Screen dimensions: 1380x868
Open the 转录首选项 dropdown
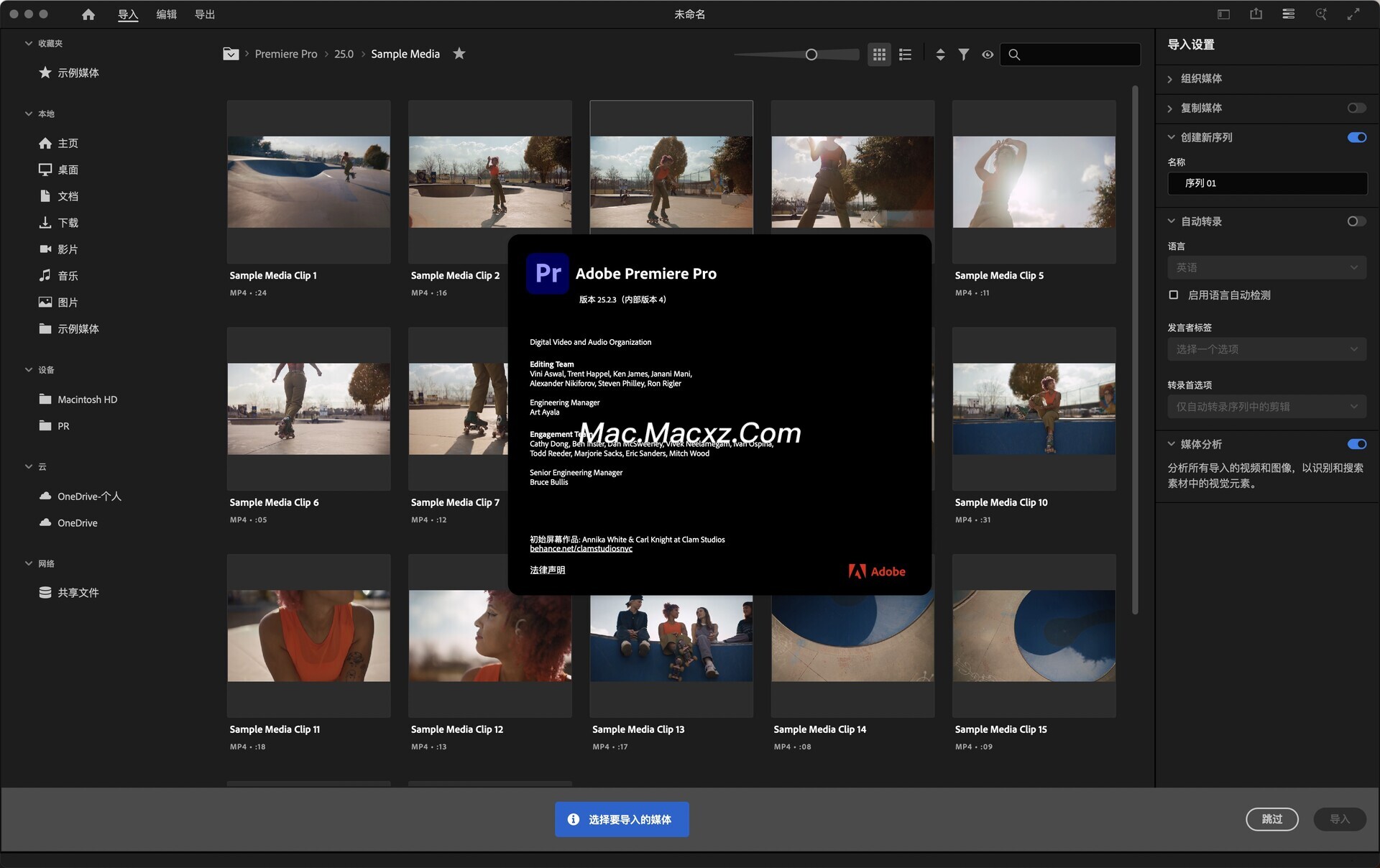(x=1267, y=407)
